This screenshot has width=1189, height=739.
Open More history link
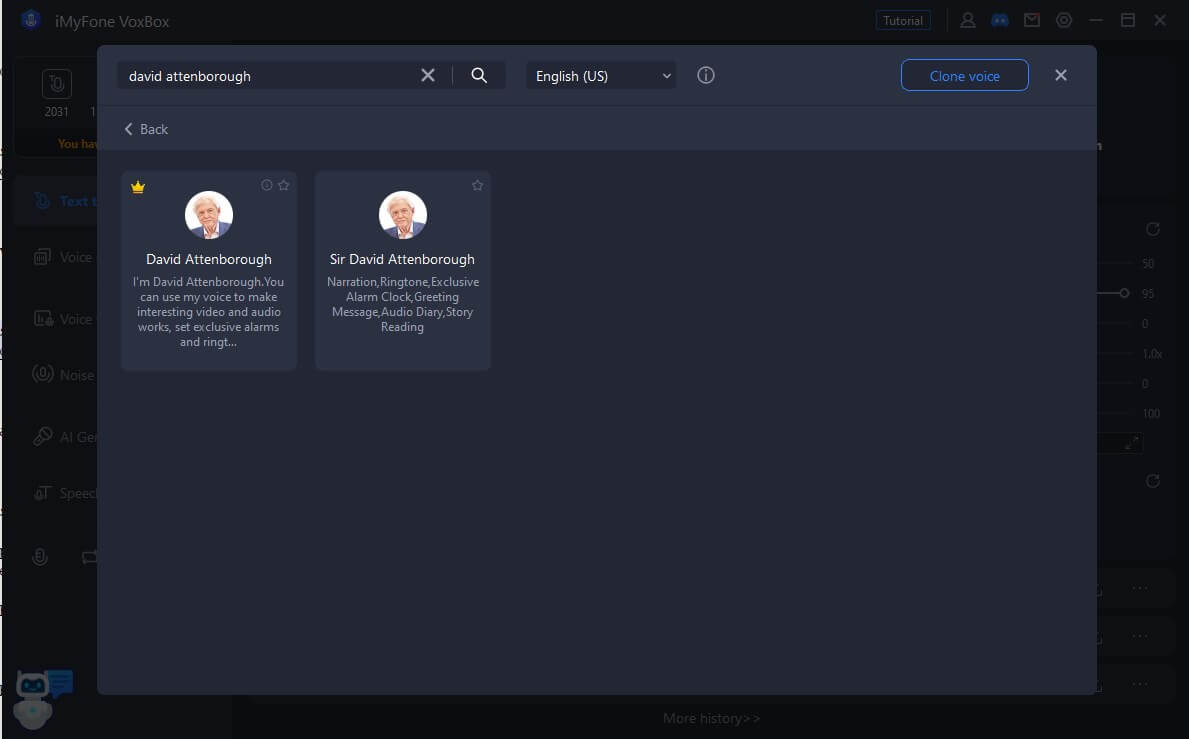(711, 718)
